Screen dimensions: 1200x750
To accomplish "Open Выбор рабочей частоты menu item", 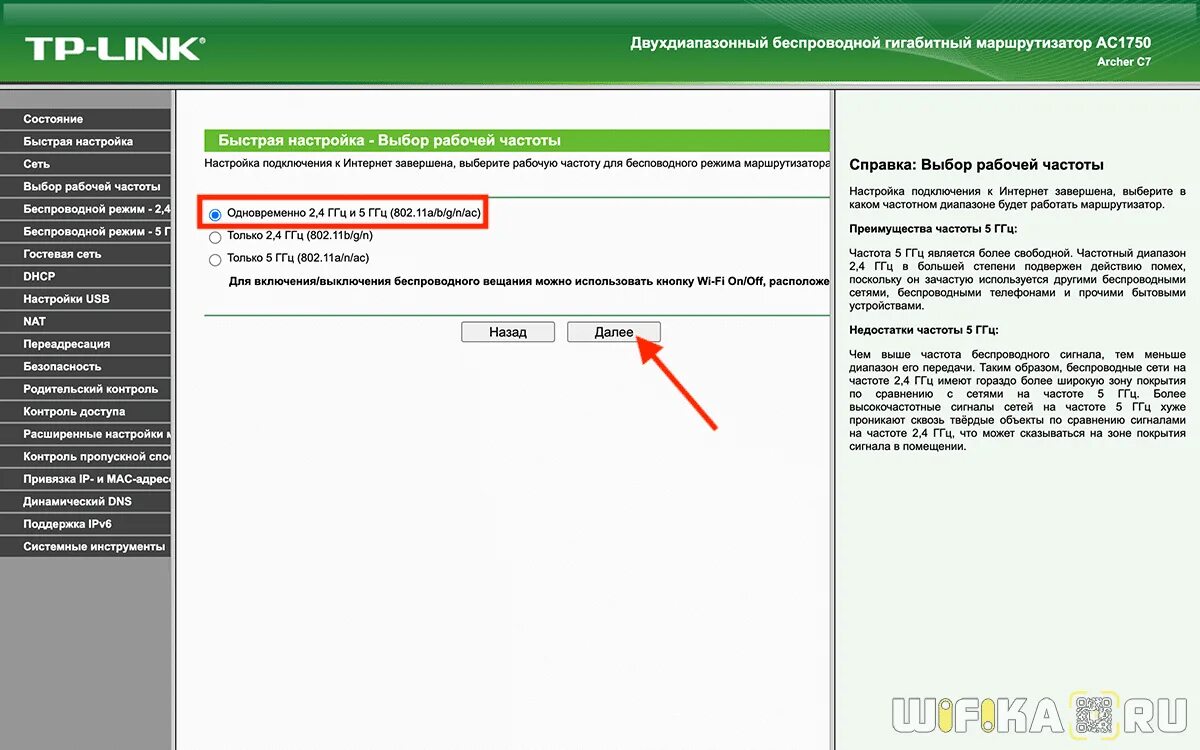I will tap(85, 186).
